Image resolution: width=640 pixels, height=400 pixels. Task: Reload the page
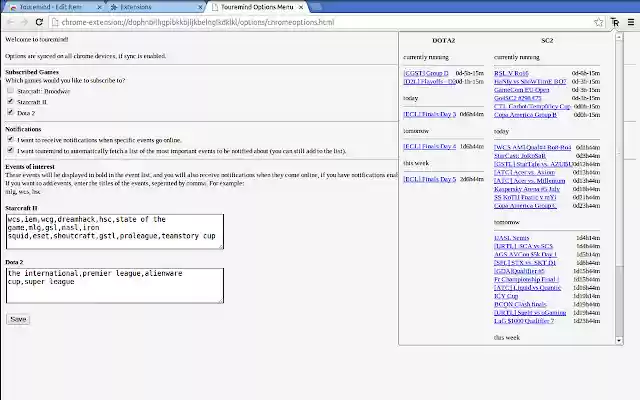point(39,22)
